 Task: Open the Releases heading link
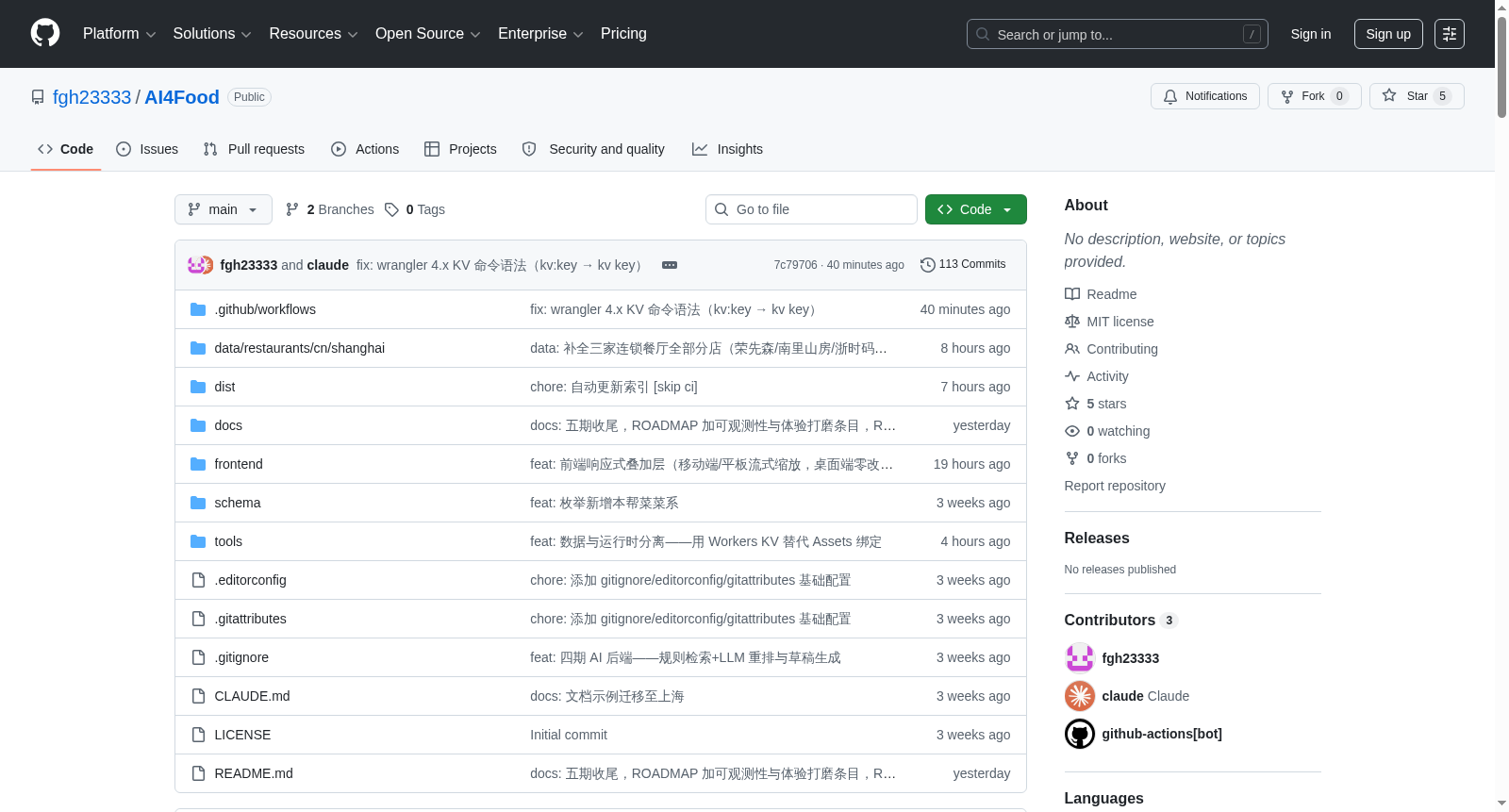(x=1097, y=538)
